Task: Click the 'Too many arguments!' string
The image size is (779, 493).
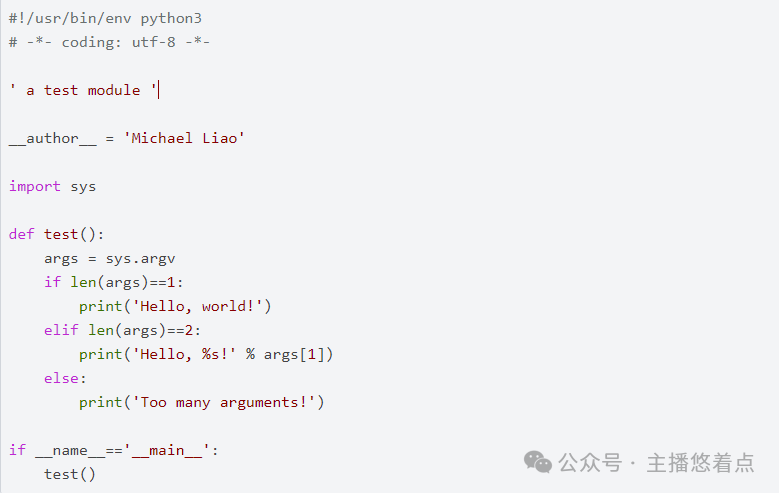Action: click(x=228, y=402)
